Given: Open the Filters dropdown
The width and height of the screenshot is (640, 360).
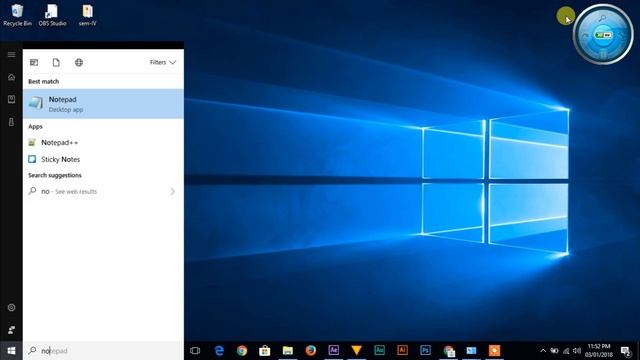Looking at the screenshot, I should click(x=162, y=62).
